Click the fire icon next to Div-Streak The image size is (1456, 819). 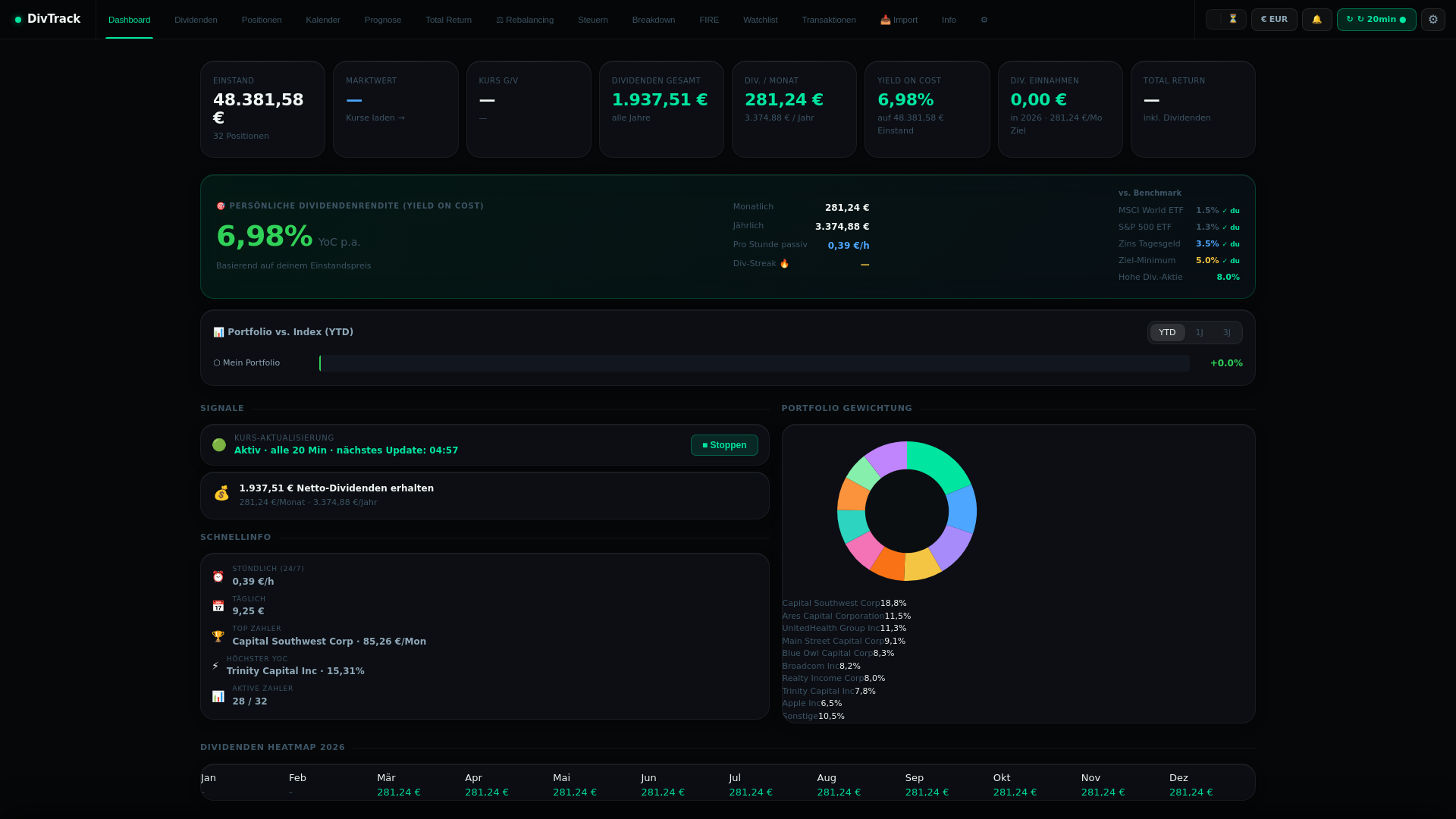784,264
